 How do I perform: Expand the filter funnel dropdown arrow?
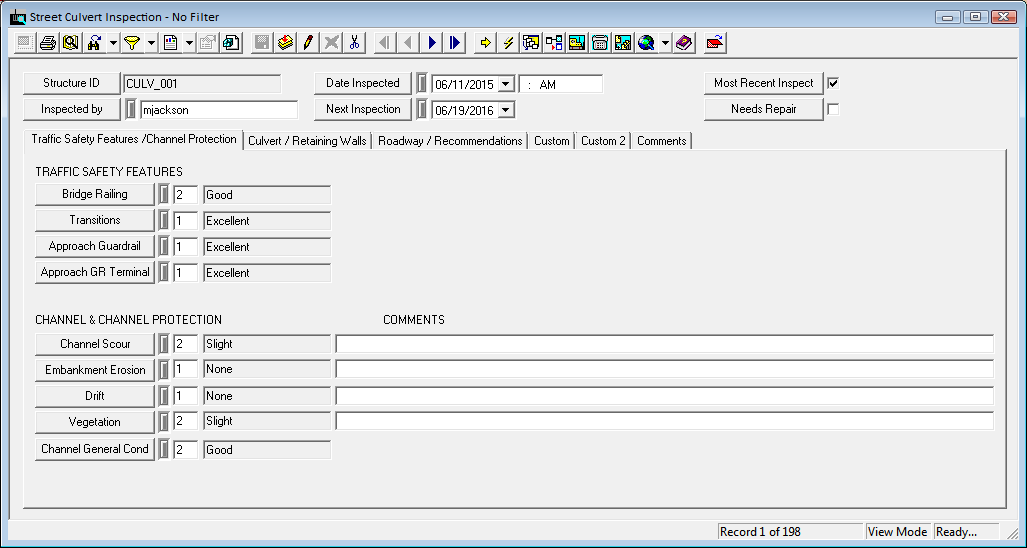(x=151, y=43)
